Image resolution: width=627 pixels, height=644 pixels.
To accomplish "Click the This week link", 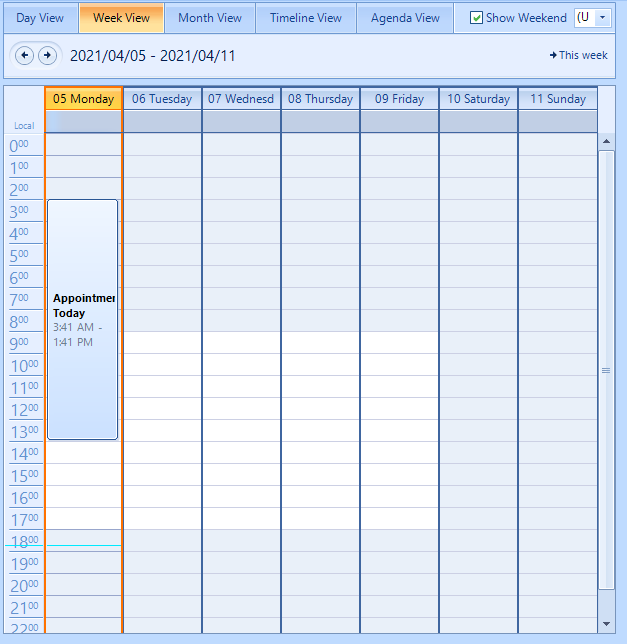I will point(578,55).
